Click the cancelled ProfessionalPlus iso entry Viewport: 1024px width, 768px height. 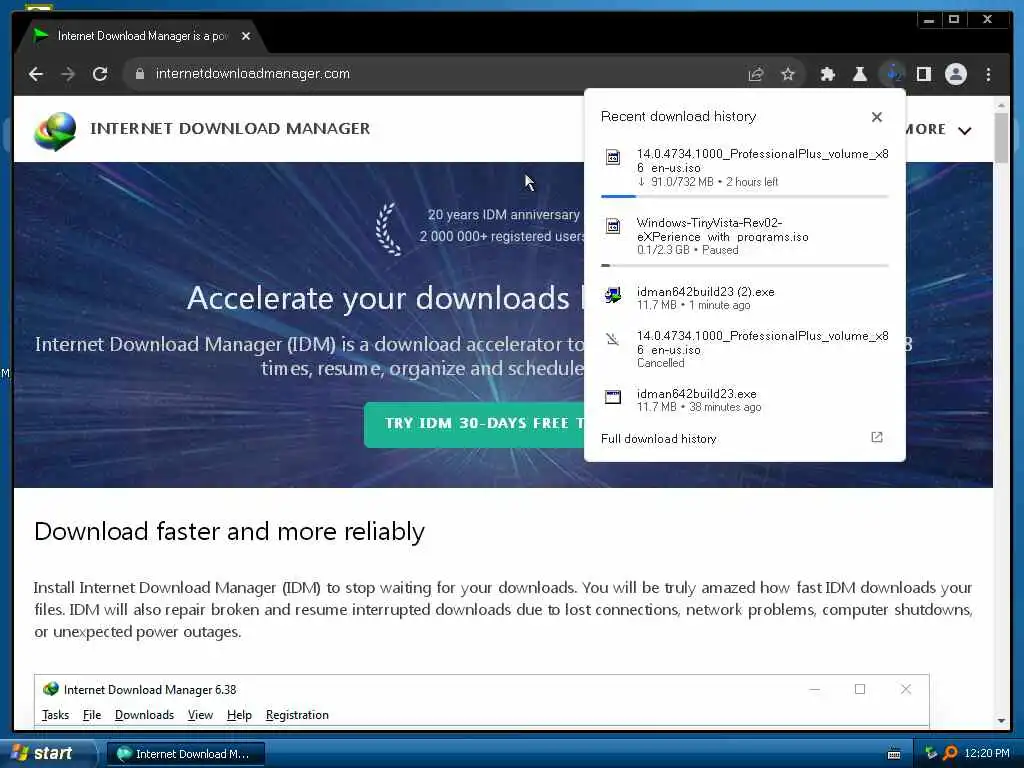coord(744,349)
